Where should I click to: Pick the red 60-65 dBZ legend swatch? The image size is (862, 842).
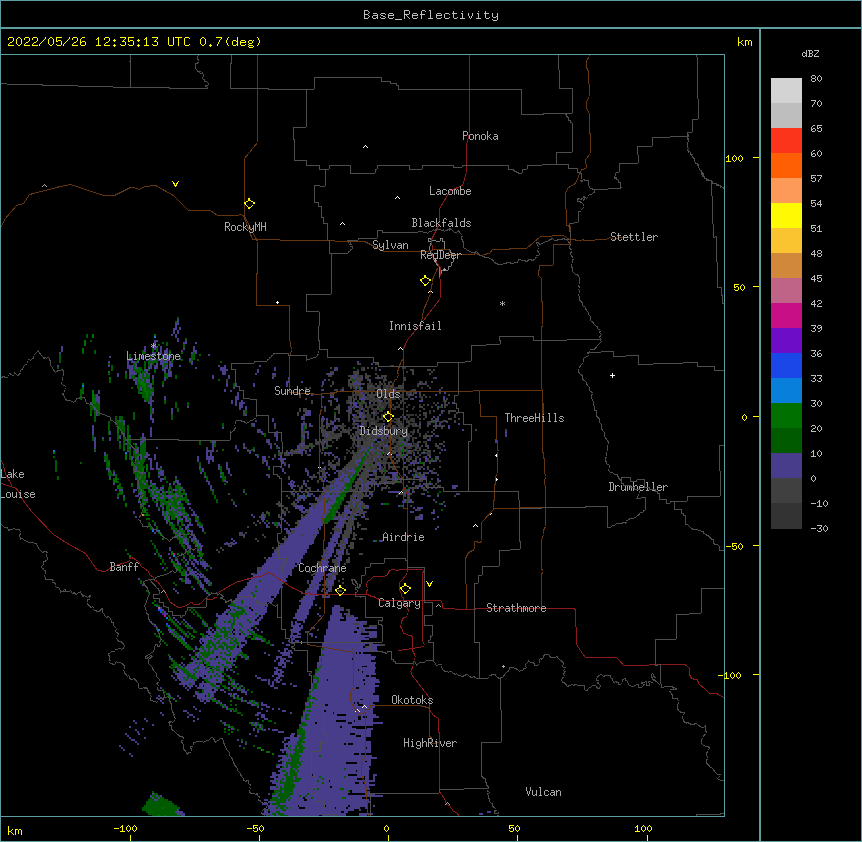[786, 141]
